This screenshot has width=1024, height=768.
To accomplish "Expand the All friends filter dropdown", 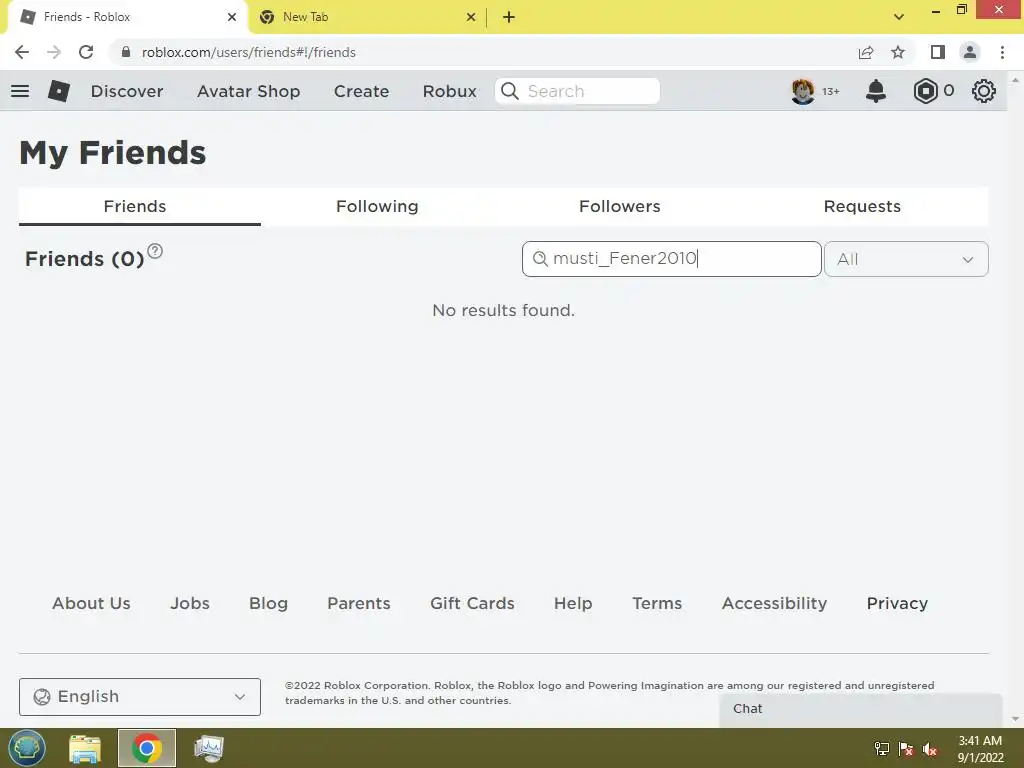I will coord(906,259).
